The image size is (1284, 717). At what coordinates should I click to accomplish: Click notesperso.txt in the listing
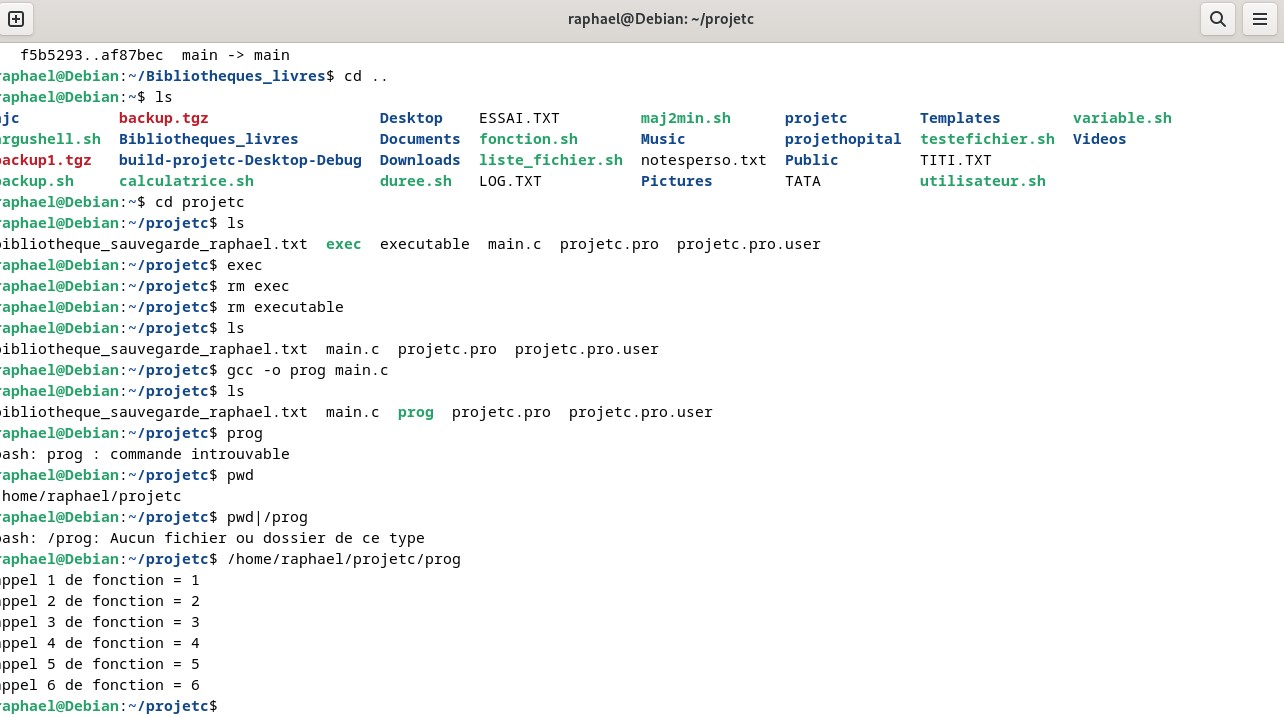[x=703, y=160]
